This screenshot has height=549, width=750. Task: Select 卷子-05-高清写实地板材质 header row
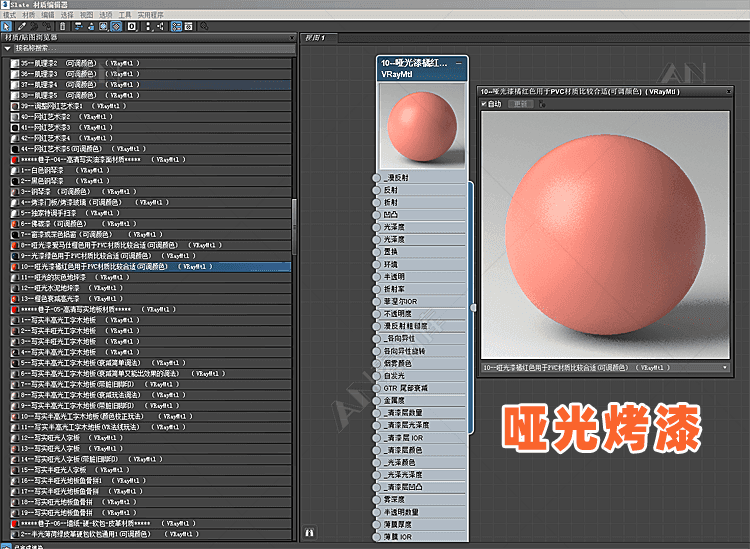pyautogui.click(x=151, y=309)
